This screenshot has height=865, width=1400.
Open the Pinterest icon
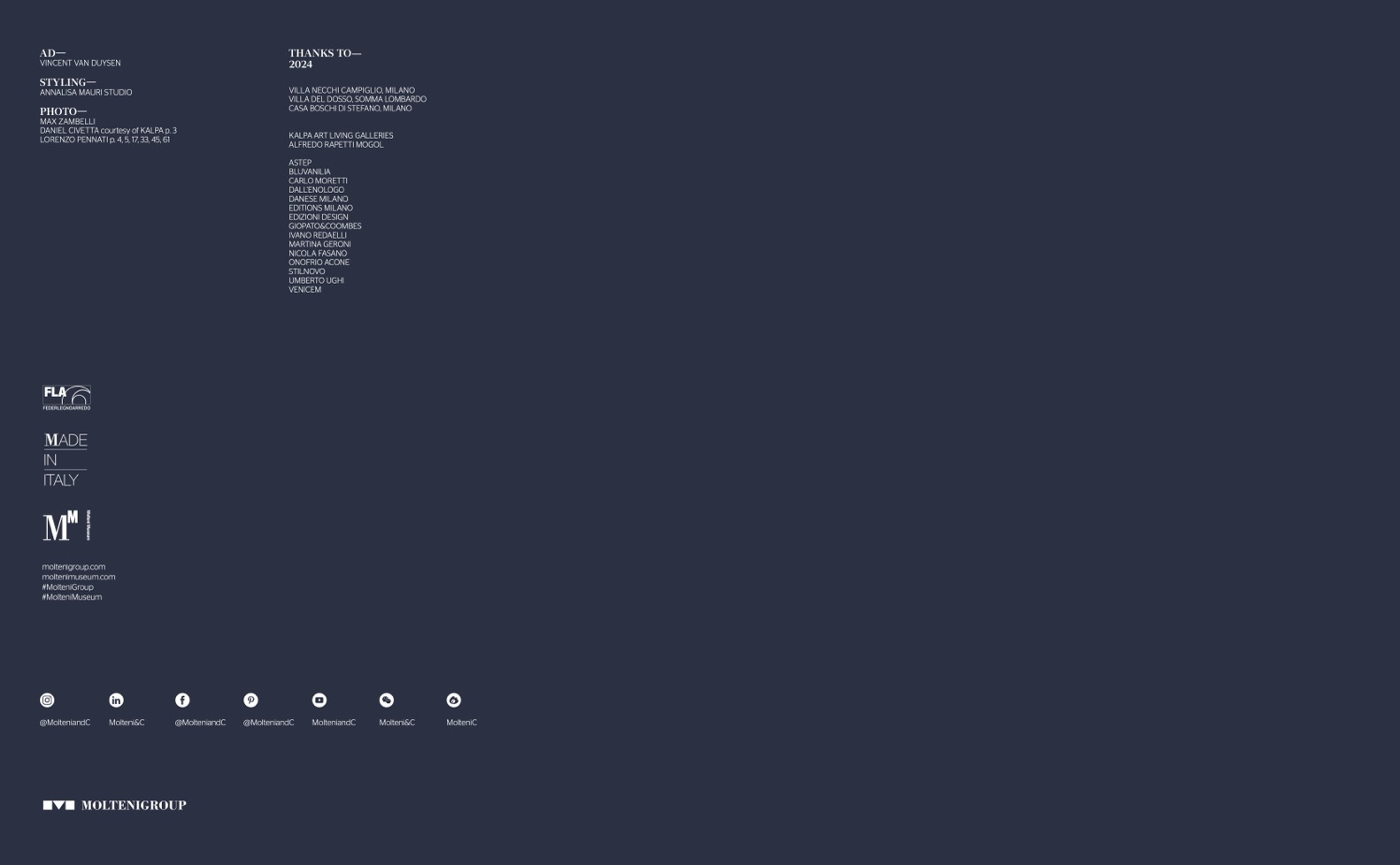click(250, 700)
